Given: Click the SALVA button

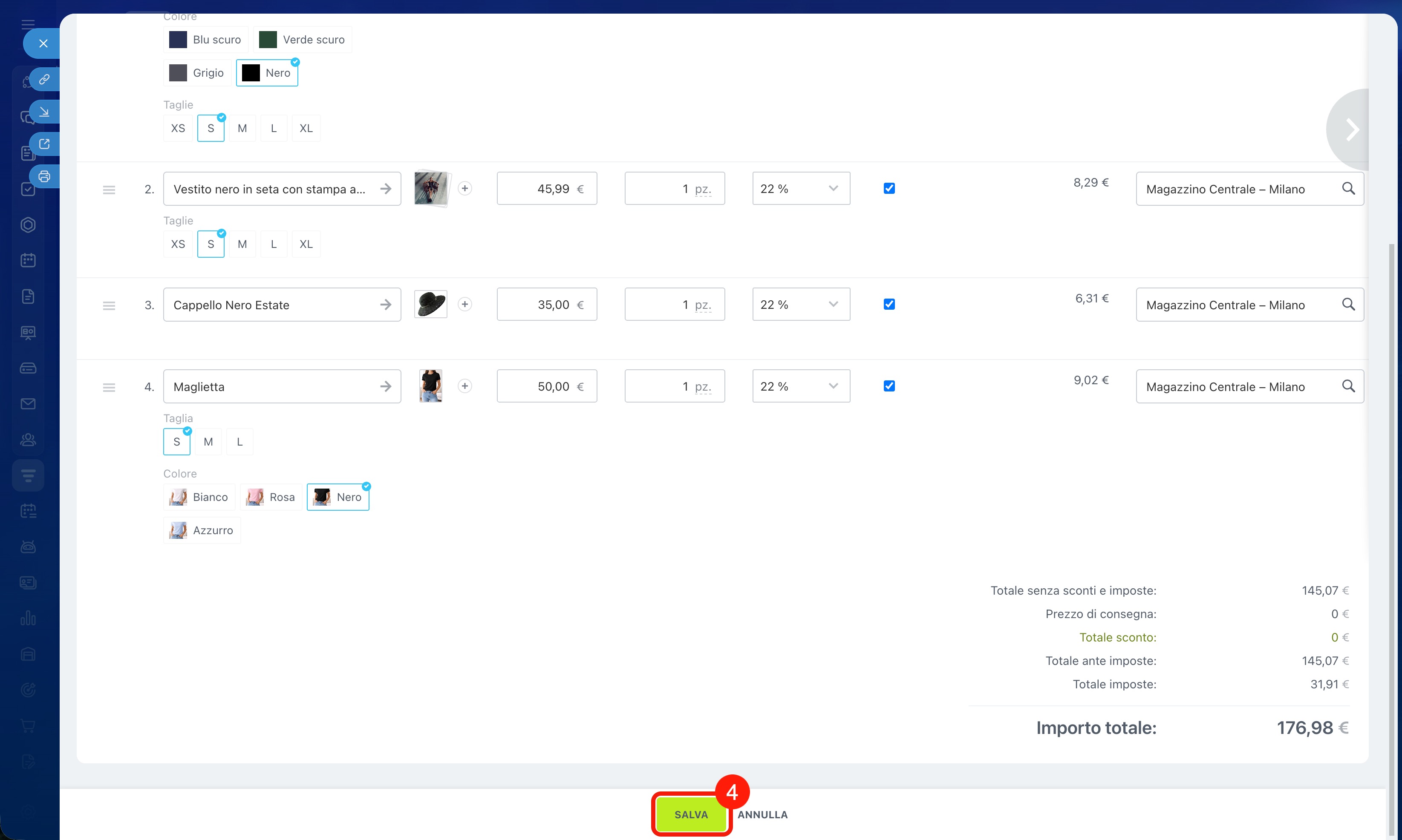Looking at the screenshot, I should pos(691,814).
